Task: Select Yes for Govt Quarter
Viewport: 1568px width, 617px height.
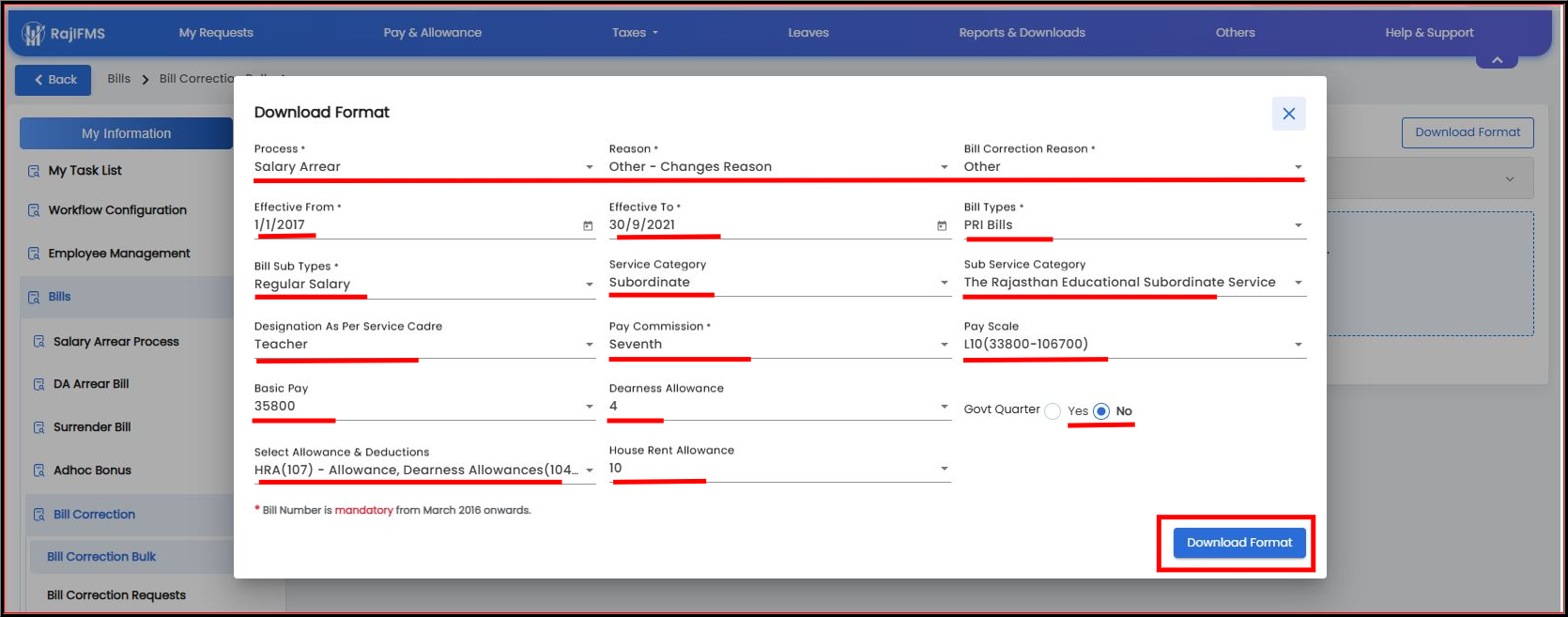Action: click(x=1053, y=411)
